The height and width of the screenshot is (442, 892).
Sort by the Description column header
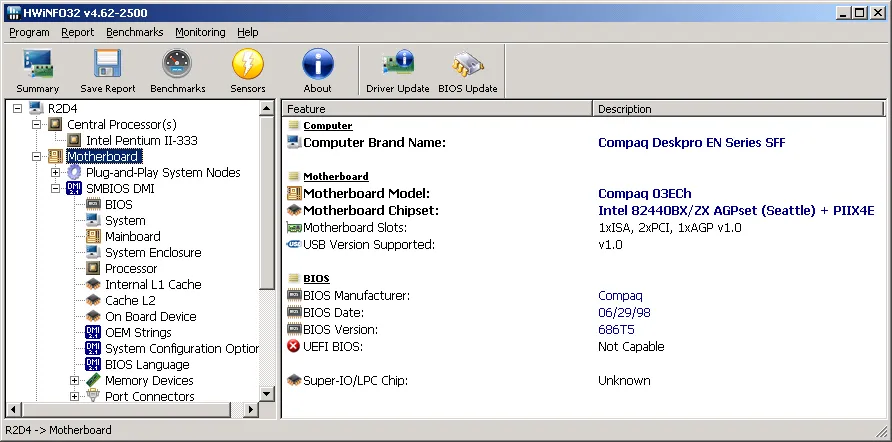(739, 109)
